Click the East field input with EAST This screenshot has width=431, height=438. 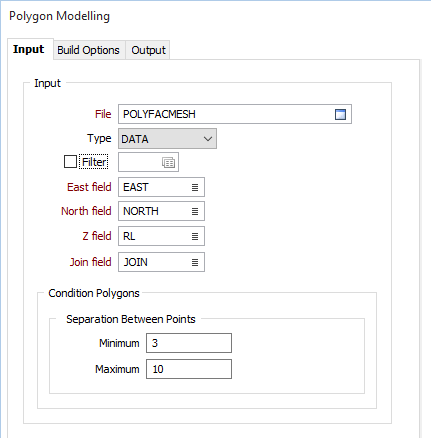click(x=161, y=187)
